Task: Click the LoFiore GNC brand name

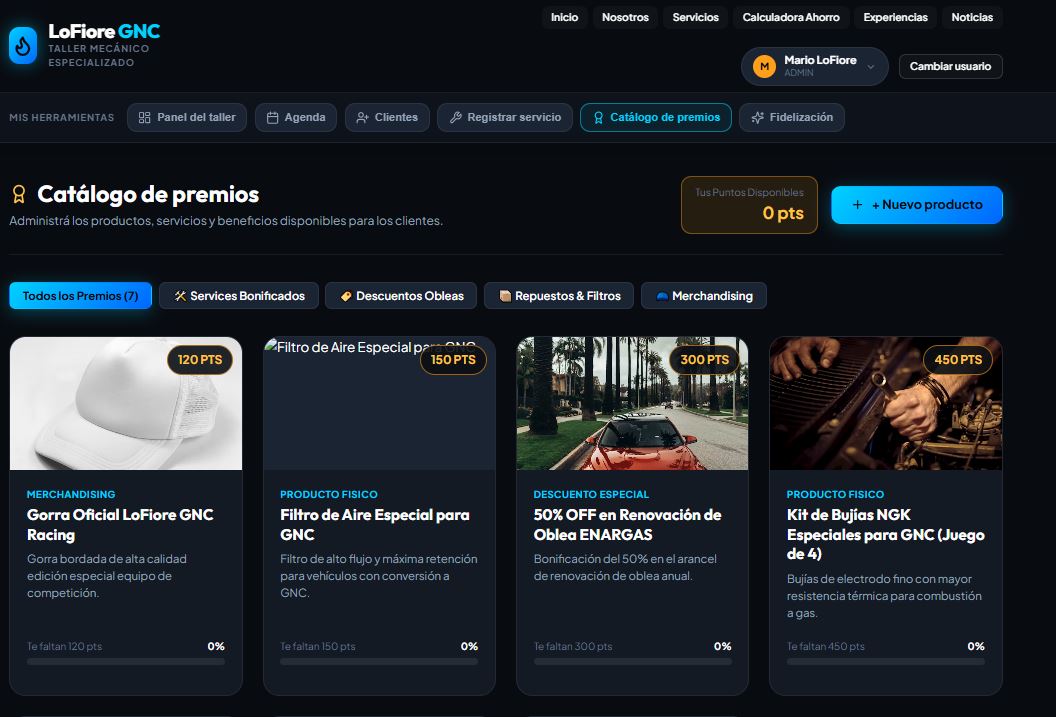Action: pos(104,32)
